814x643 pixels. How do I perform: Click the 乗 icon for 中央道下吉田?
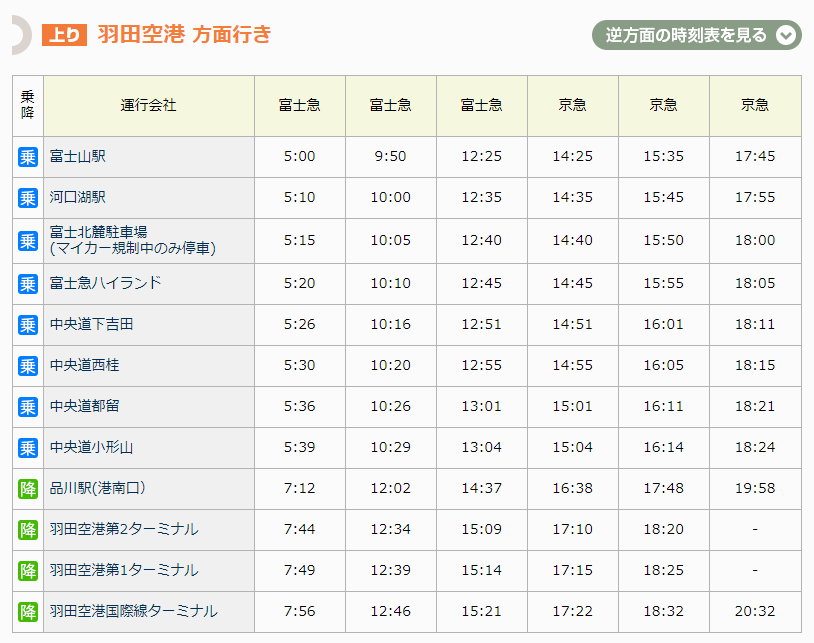click(x=28, y=325)
